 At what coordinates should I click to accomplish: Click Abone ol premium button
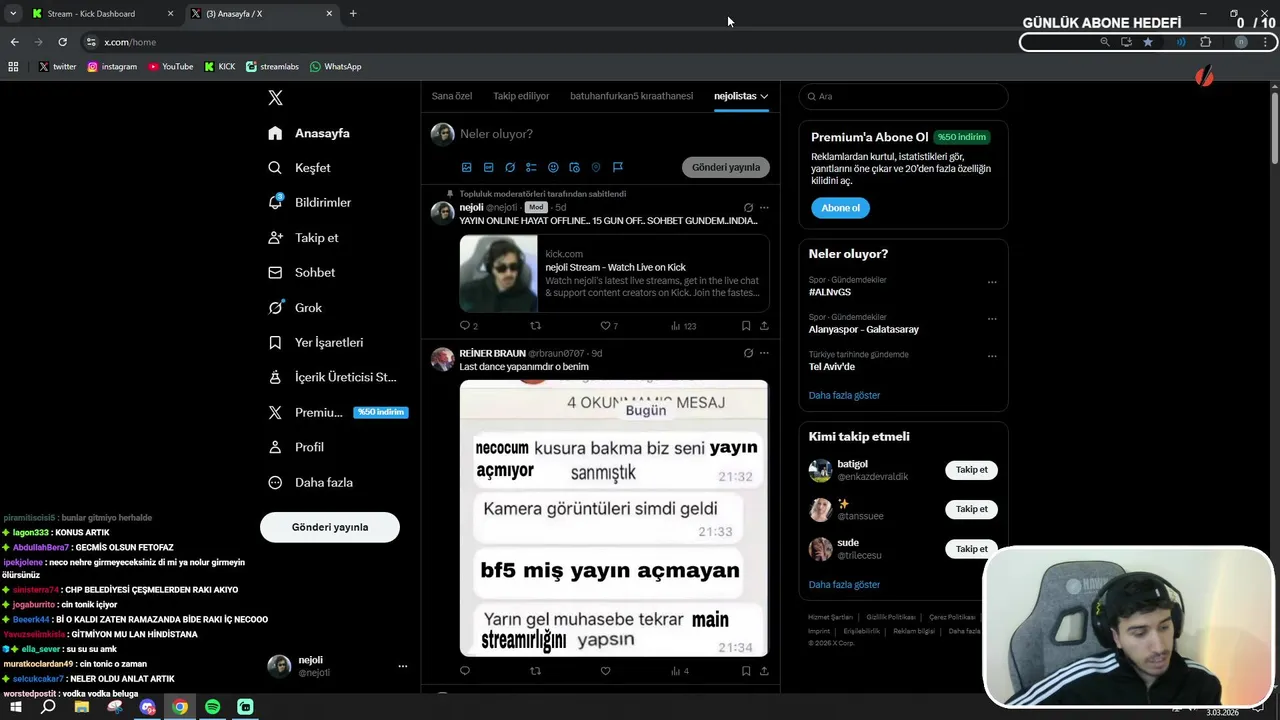coord(840,208)
